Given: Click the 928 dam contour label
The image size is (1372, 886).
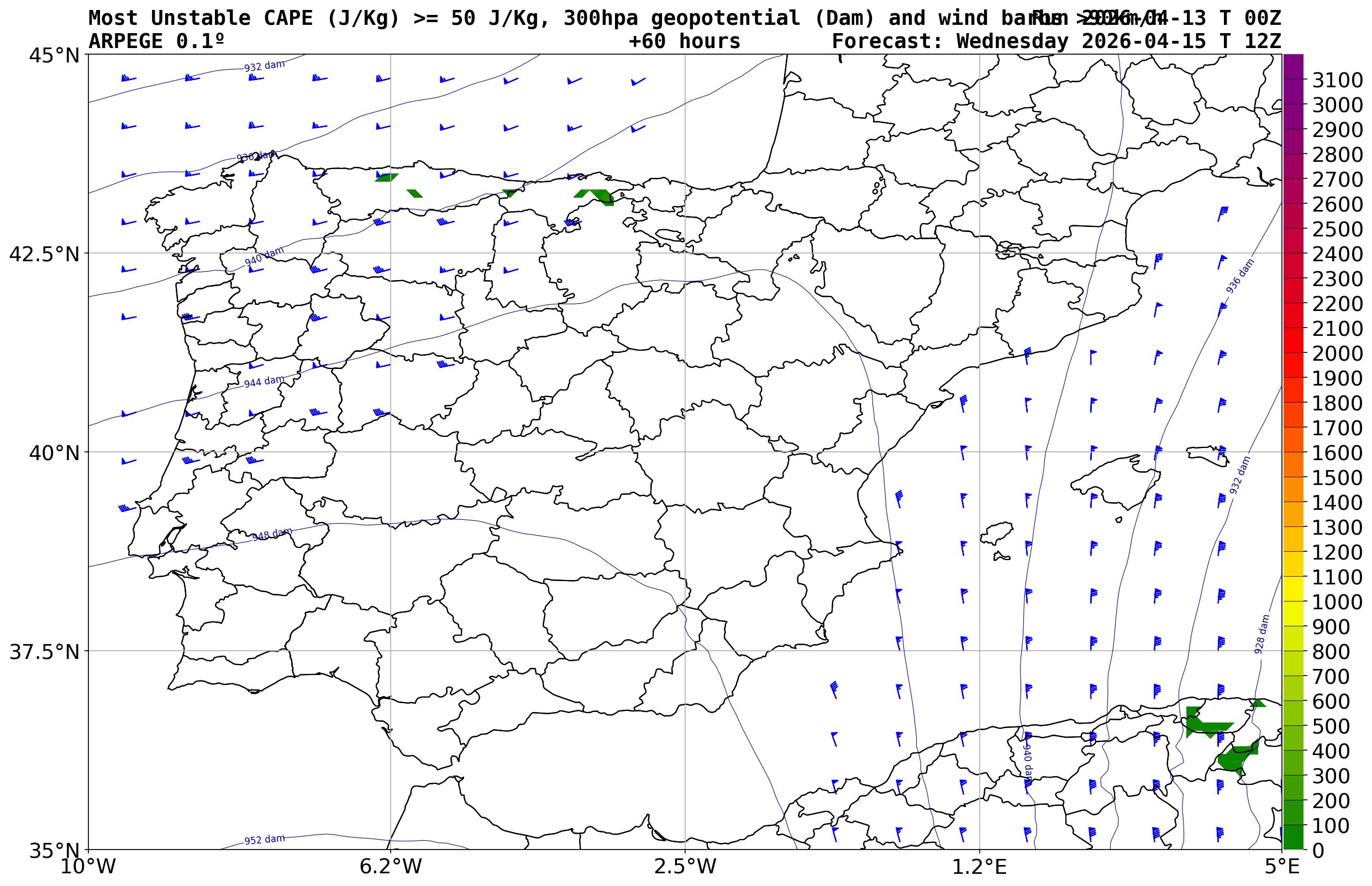Looking at the screenshot, I should point(1261,634).
